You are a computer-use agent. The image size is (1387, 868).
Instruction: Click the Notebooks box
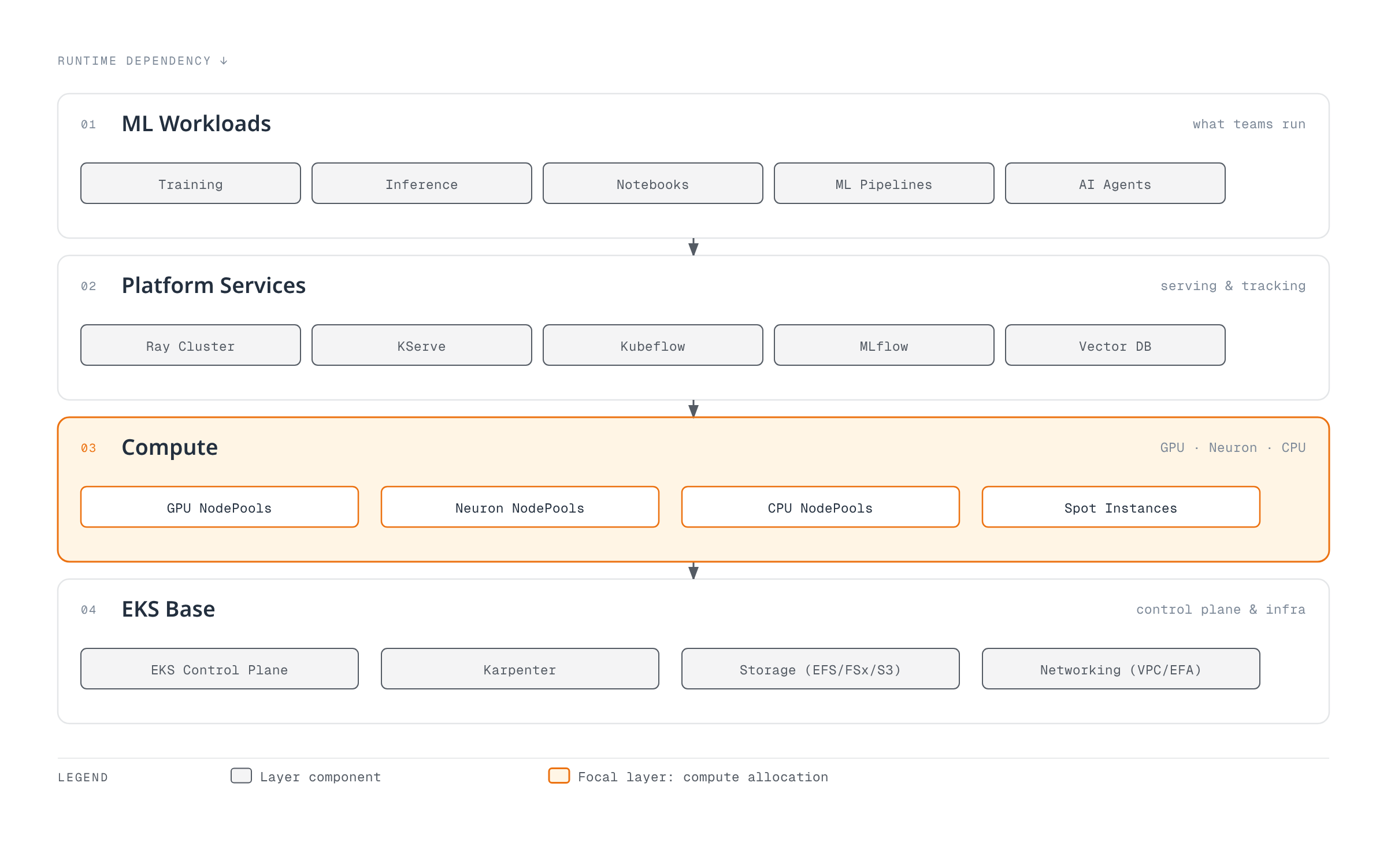653,183
